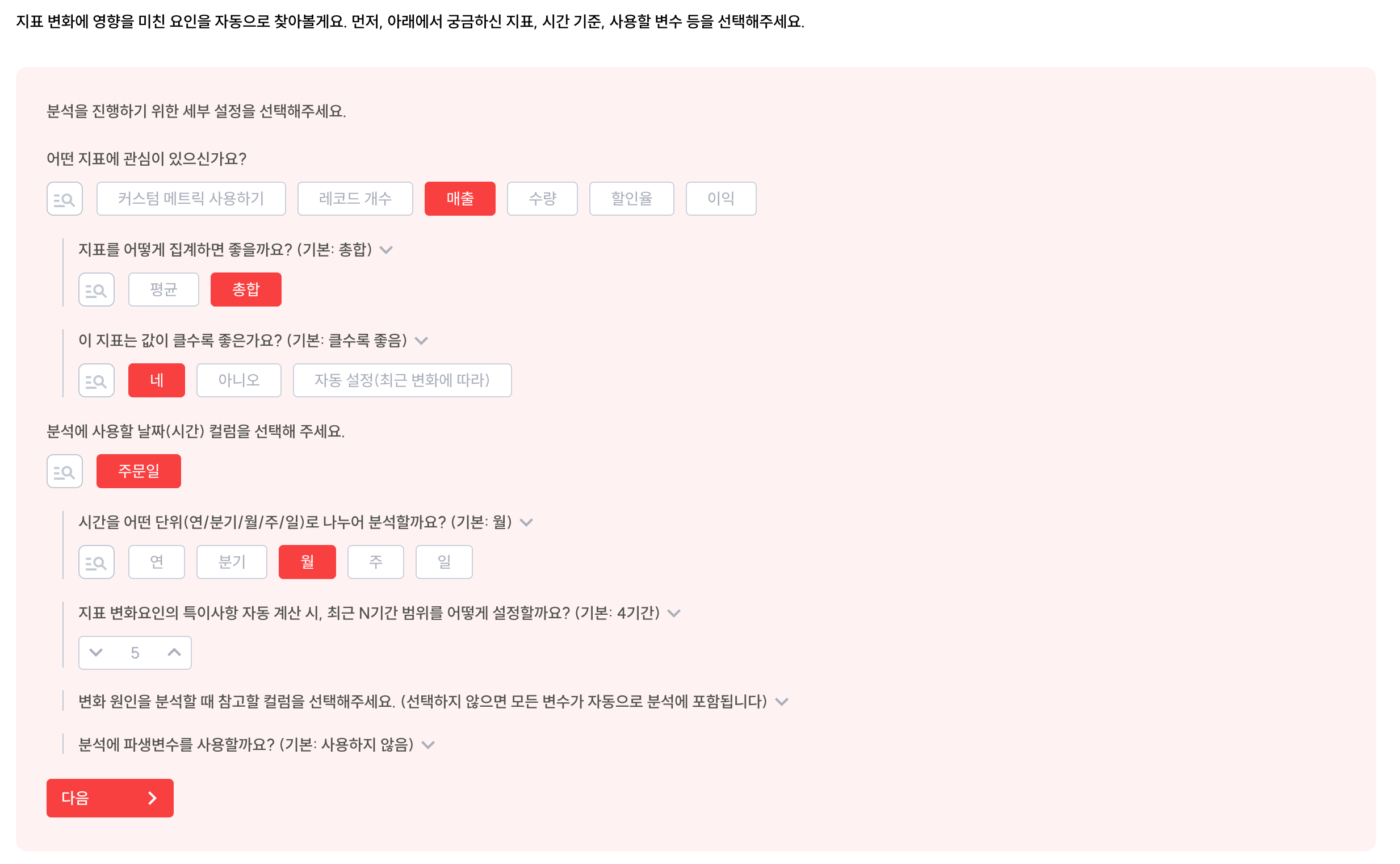The width and height of the screenshot is (1400, 864).
Task: Click the search-list icon beside metric options
Action: pos(65,199)
